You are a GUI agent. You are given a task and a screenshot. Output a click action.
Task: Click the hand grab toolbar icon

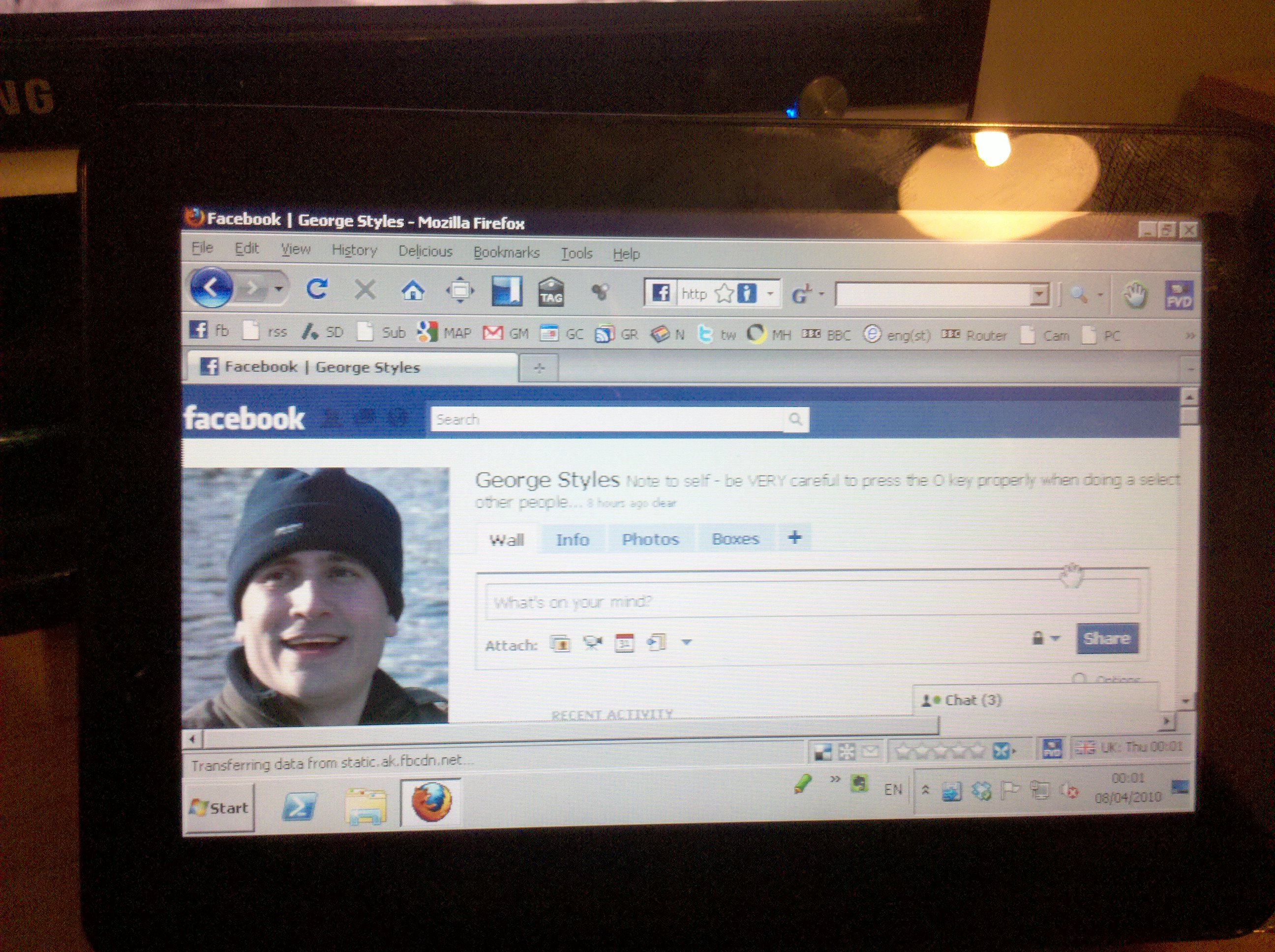(x=1135, y=296)
